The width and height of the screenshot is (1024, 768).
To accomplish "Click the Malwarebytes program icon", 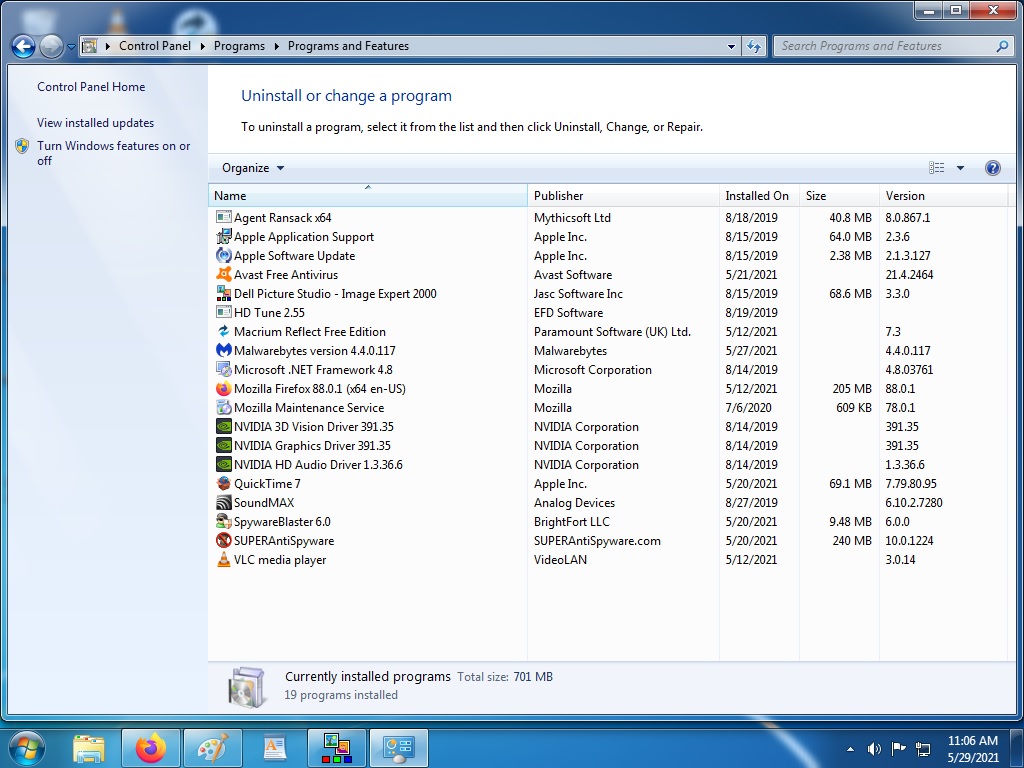I will click(x=223, y=350).
